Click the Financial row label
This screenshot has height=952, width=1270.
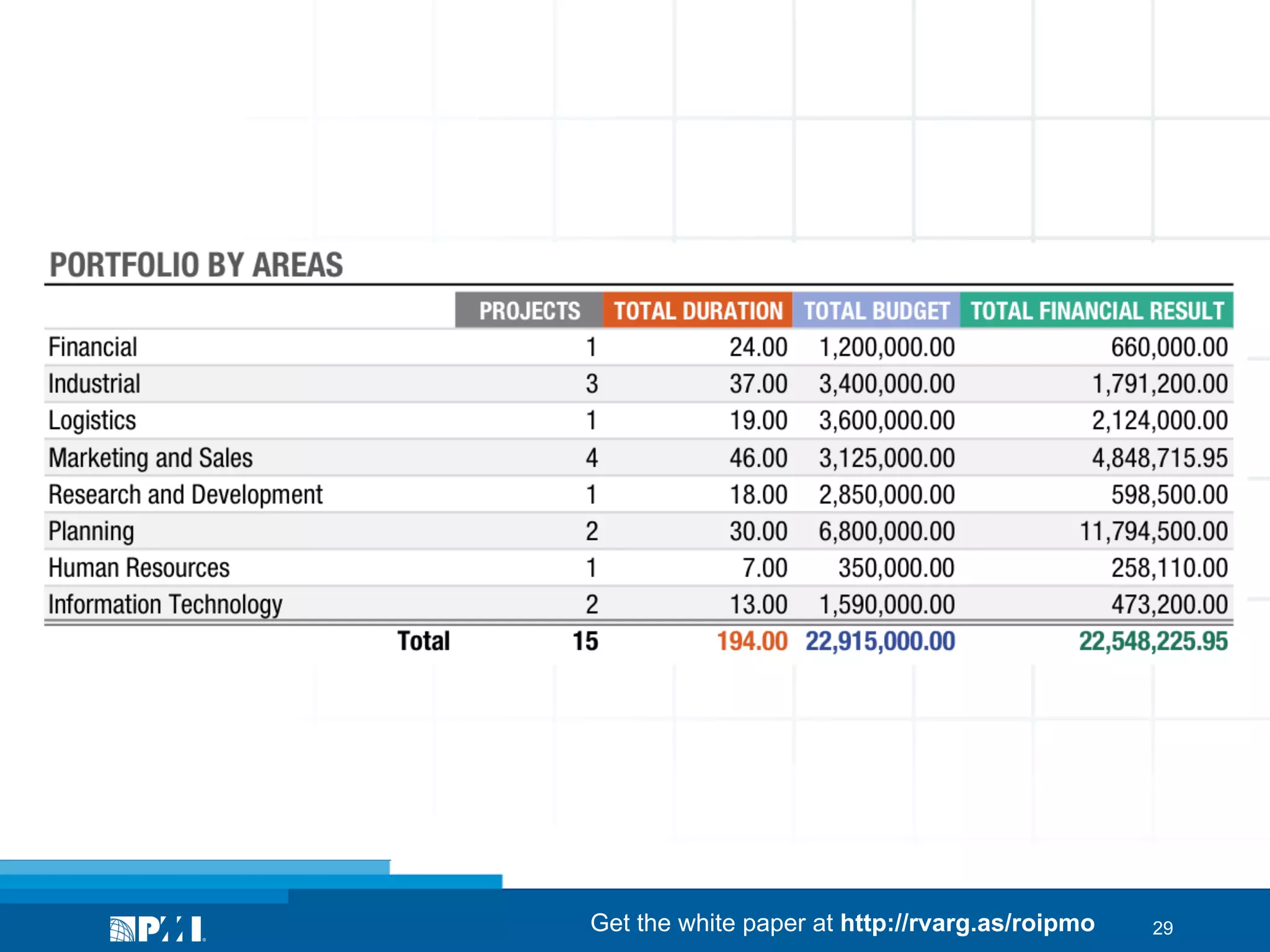[93, 347]
